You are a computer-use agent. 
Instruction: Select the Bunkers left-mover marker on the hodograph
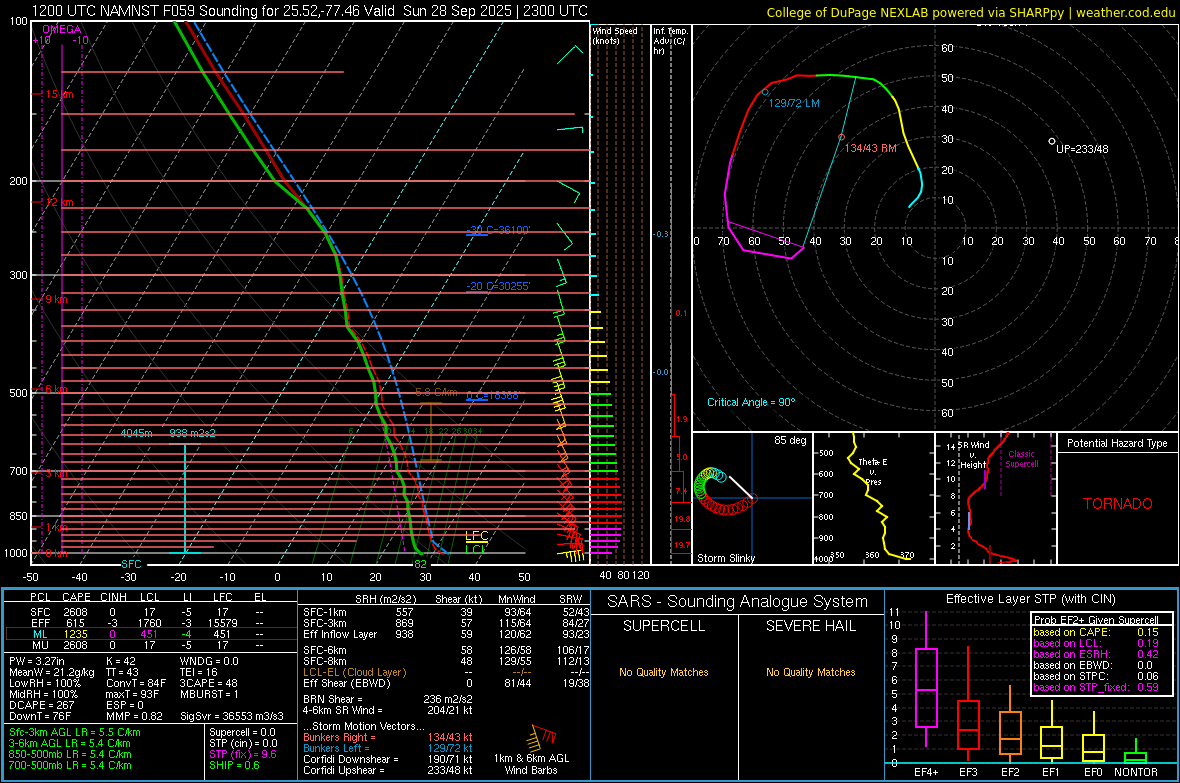tap(765, 93)
